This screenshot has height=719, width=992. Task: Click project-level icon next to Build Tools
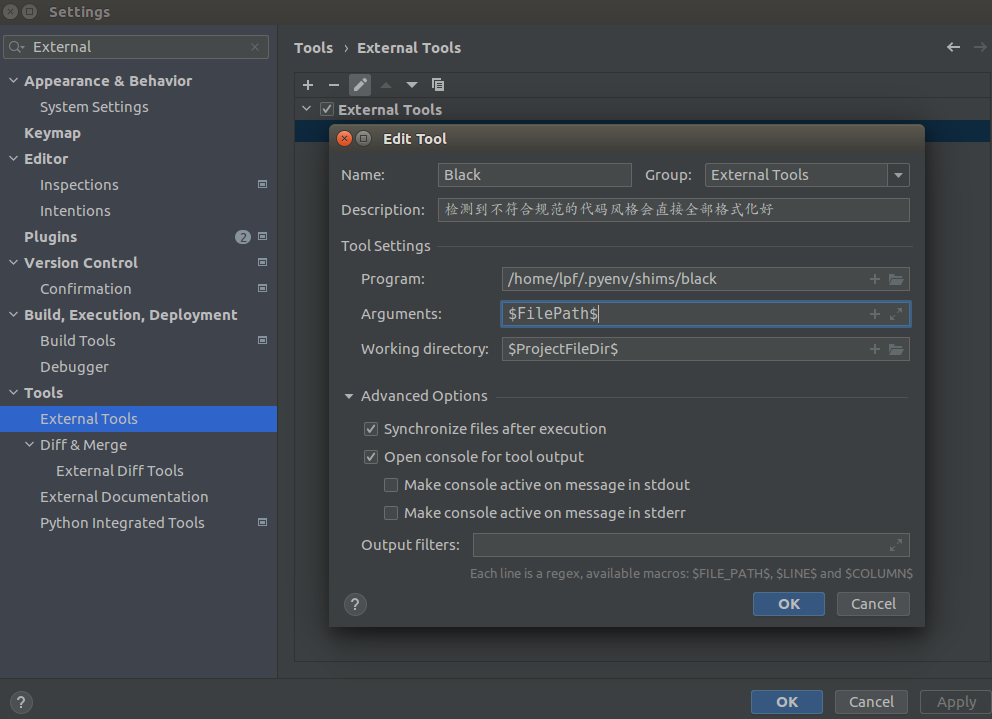pyautogui.click(x=263, y=340)
